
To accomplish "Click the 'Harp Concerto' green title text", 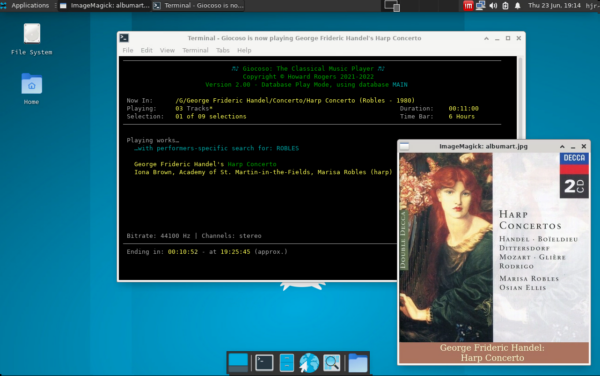I will [x=252, y=164].
